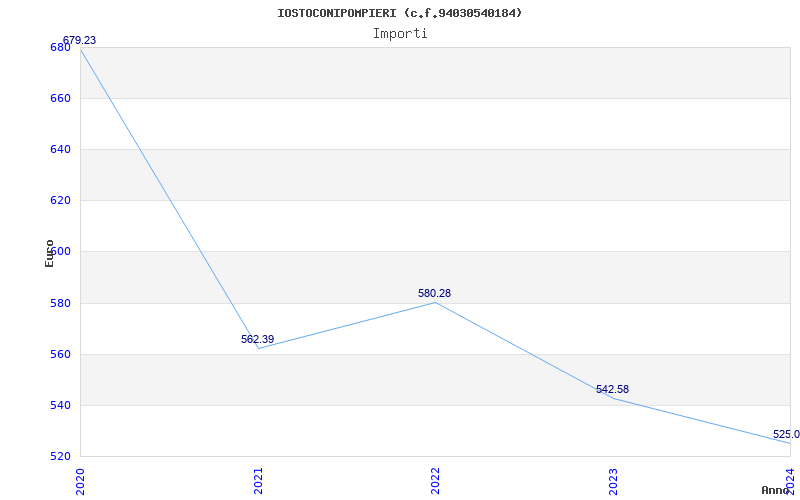The width and height of the screenshot is (800, 500).
Task: Select the 2022 year label on axis
Action: point(435,480)
